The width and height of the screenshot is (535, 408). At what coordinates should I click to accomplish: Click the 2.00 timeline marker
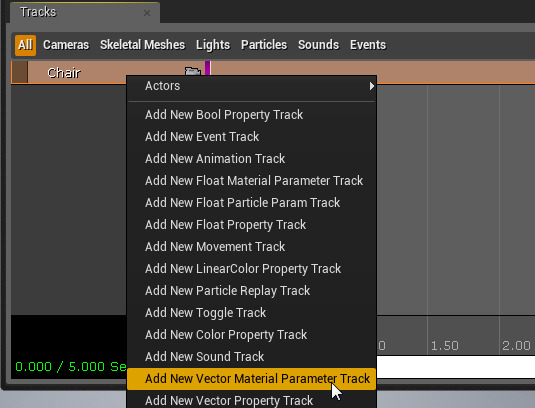click(516, 346)
